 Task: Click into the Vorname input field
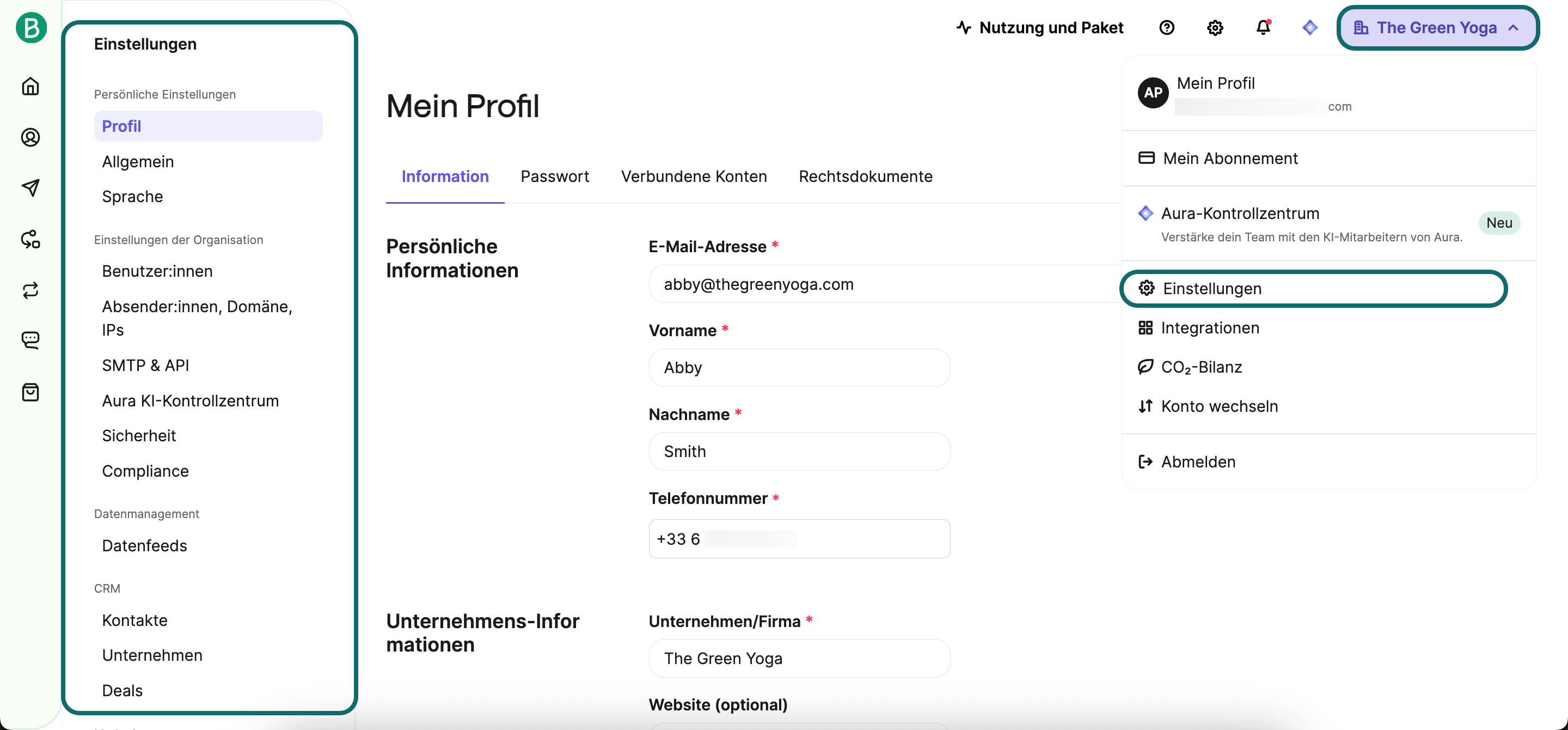click(799, 368)
